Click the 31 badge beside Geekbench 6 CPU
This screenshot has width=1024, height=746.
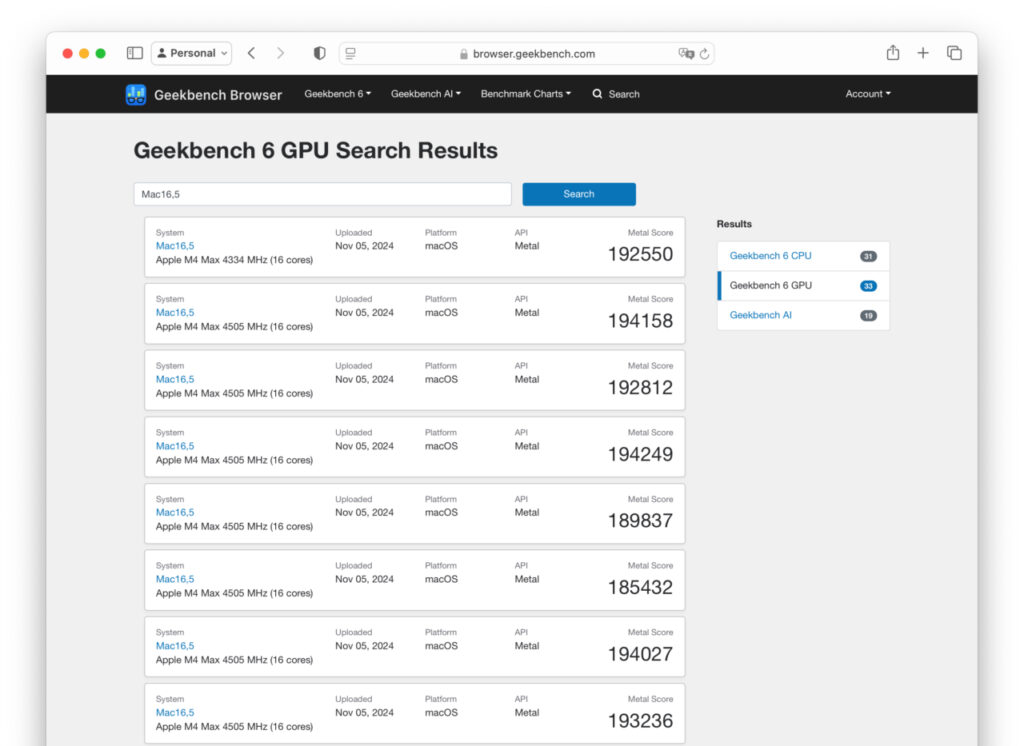[x=868, y=256]
